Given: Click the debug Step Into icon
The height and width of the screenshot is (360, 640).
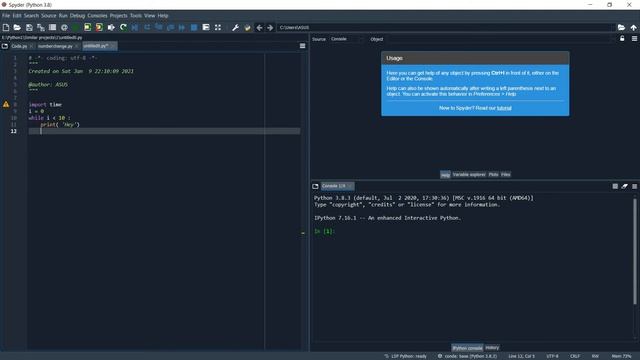Looking at the screenshot, I should (x=159, y=27).
